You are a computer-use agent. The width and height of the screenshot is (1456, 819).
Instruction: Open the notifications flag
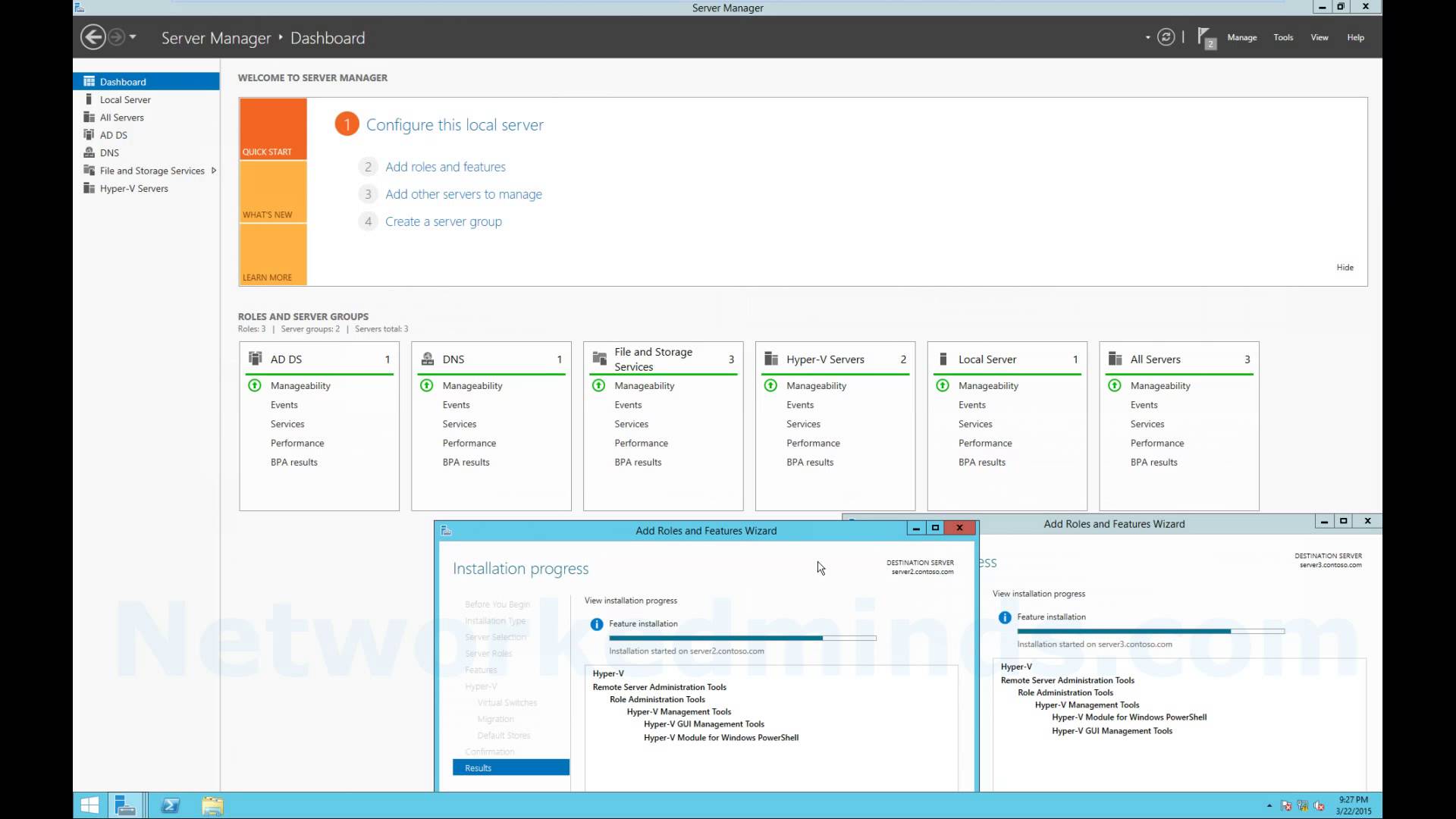pos(1206,37)
